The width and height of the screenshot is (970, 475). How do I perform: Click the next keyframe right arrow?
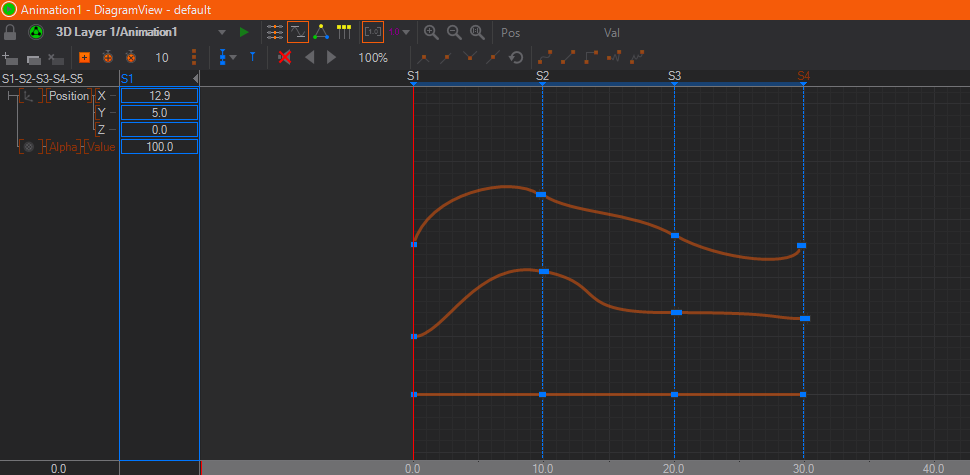coord(332,58)
